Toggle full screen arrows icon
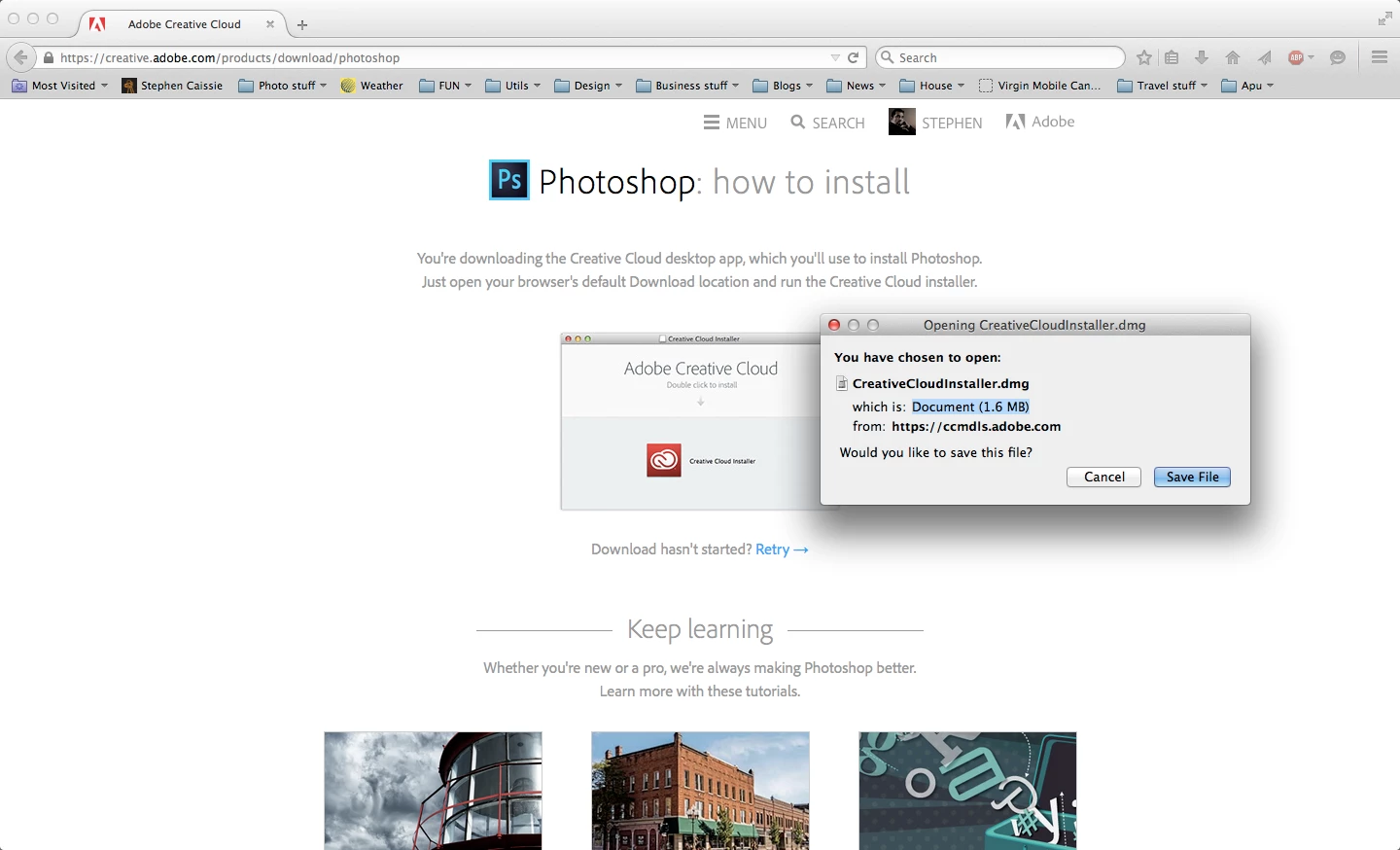 click(1384, 18)
